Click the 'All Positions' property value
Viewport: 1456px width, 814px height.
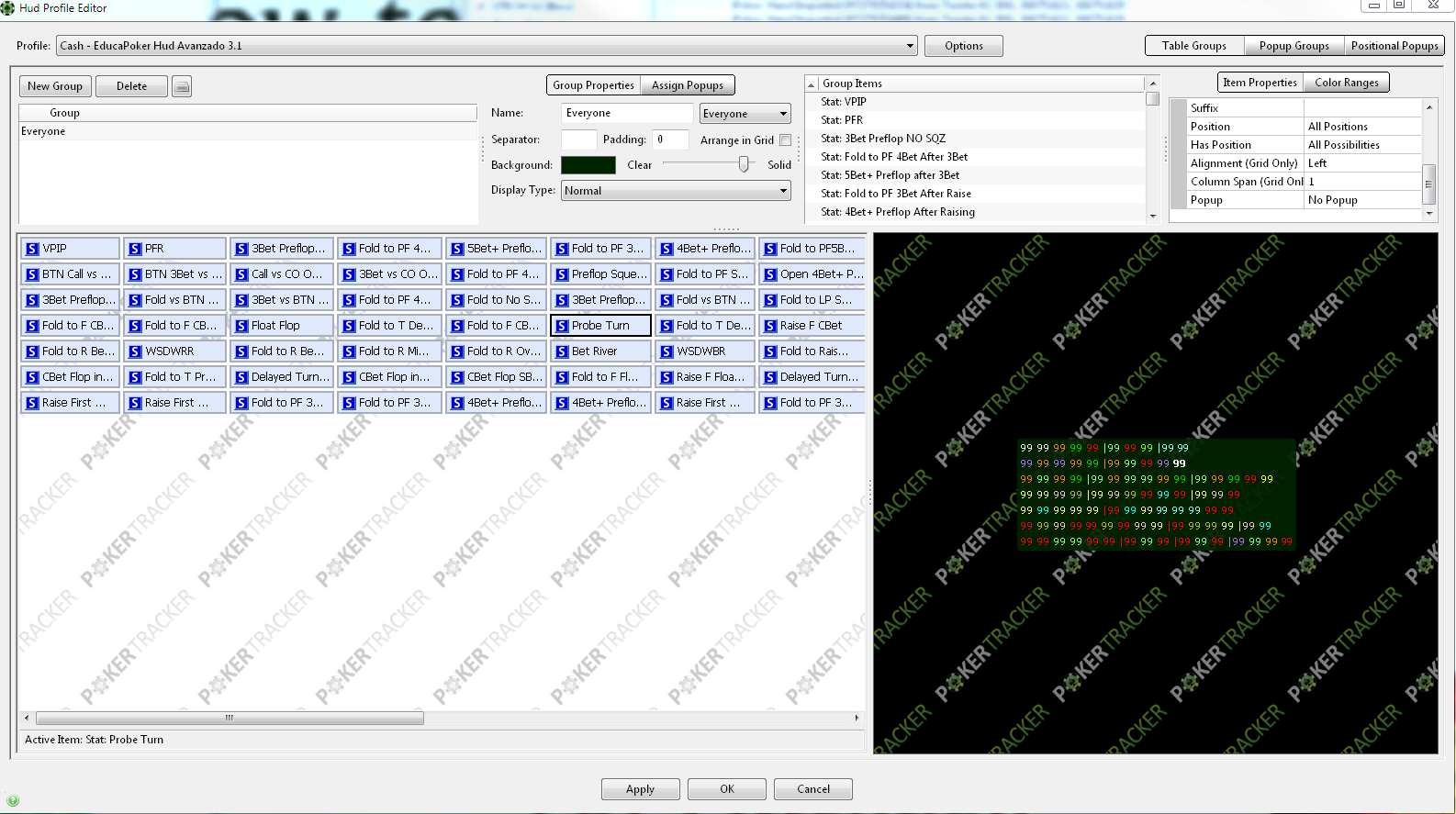[x=1362, y=127]
